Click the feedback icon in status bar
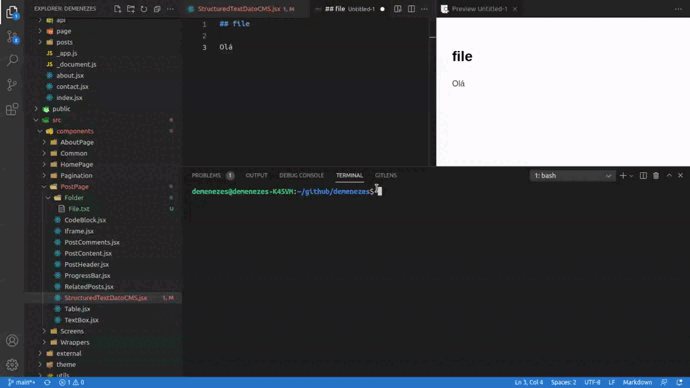Screen dimensions: 690x388 click(664, 382)
